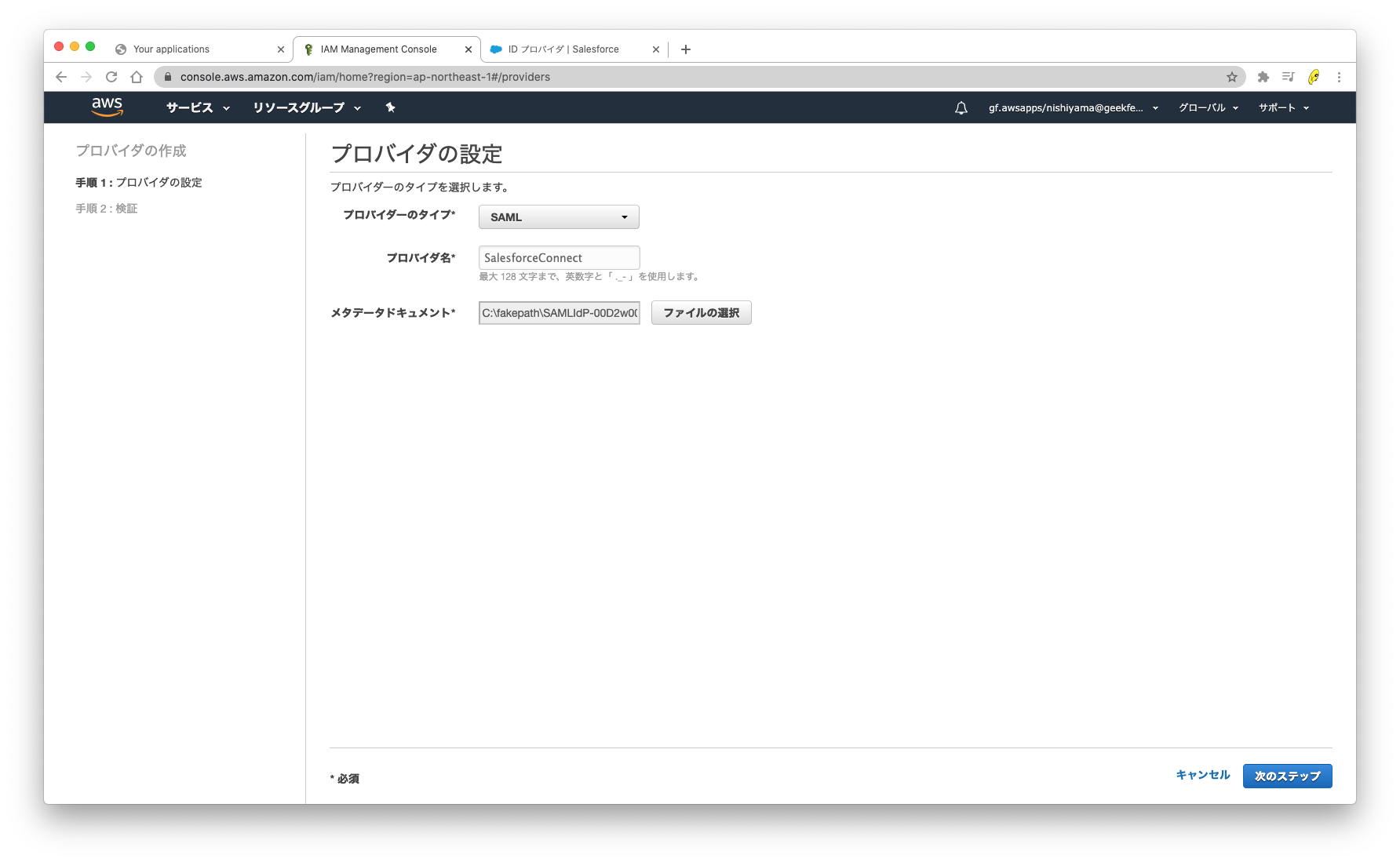Click the AWS logo home icon

point(107,107)
